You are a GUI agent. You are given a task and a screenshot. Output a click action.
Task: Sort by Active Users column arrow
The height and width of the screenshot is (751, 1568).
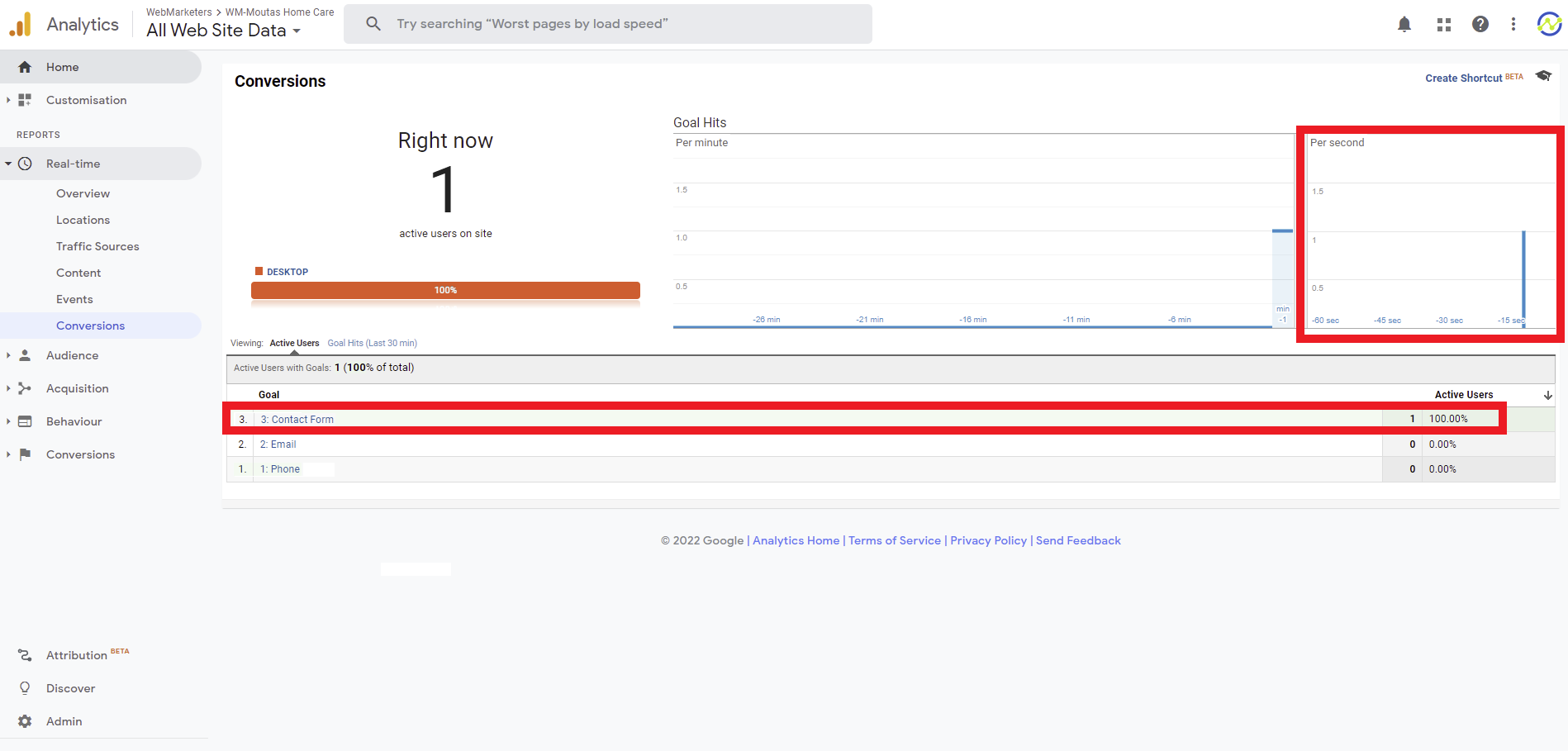(x=1547, y=395)
